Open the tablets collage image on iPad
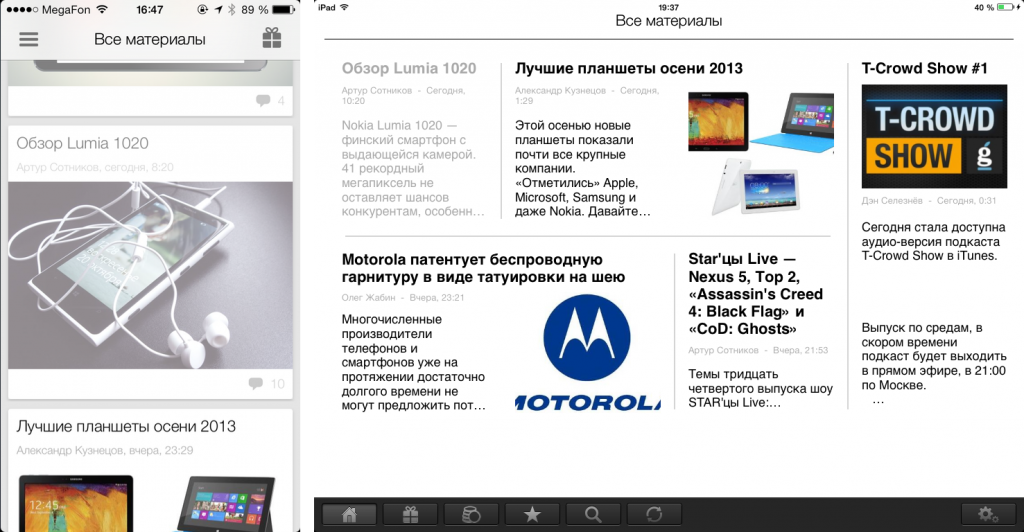The width and height of the screenshot is (1024, 532). click(x=761, y=153)
